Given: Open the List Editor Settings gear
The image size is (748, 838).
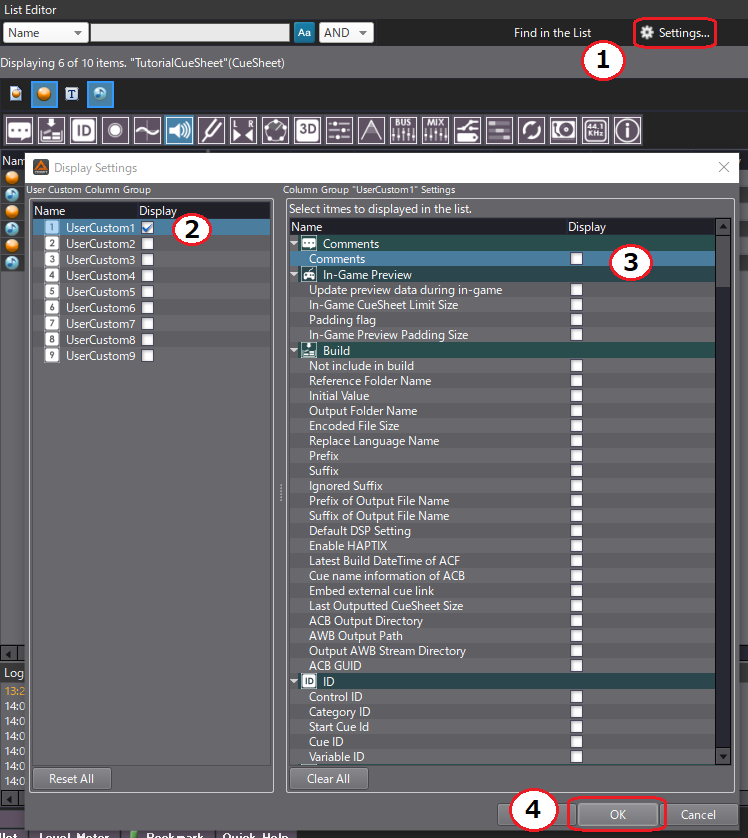Looking at the screenshot, I should point(675,33).
